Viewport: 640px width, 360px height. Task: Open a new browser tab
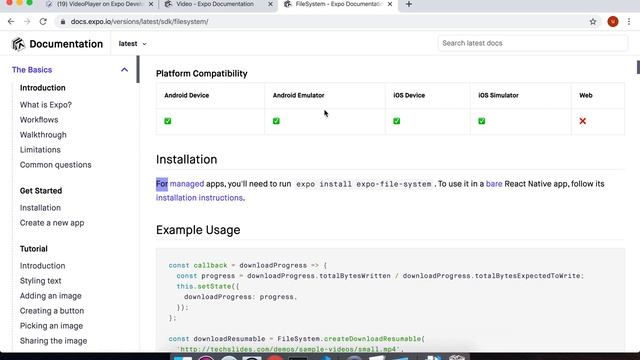point(409,4)
